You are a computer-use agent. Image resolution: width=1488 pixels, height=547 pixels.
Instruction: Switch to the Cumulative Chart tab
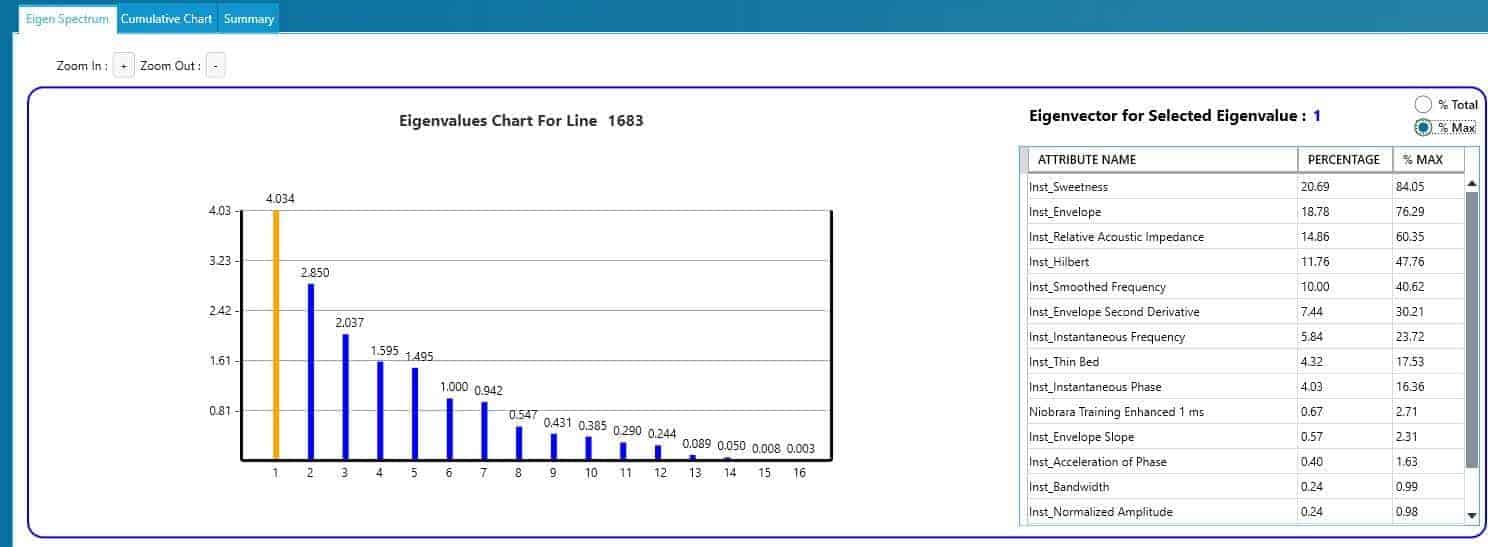pyautogui.click(x=167, y=19)
